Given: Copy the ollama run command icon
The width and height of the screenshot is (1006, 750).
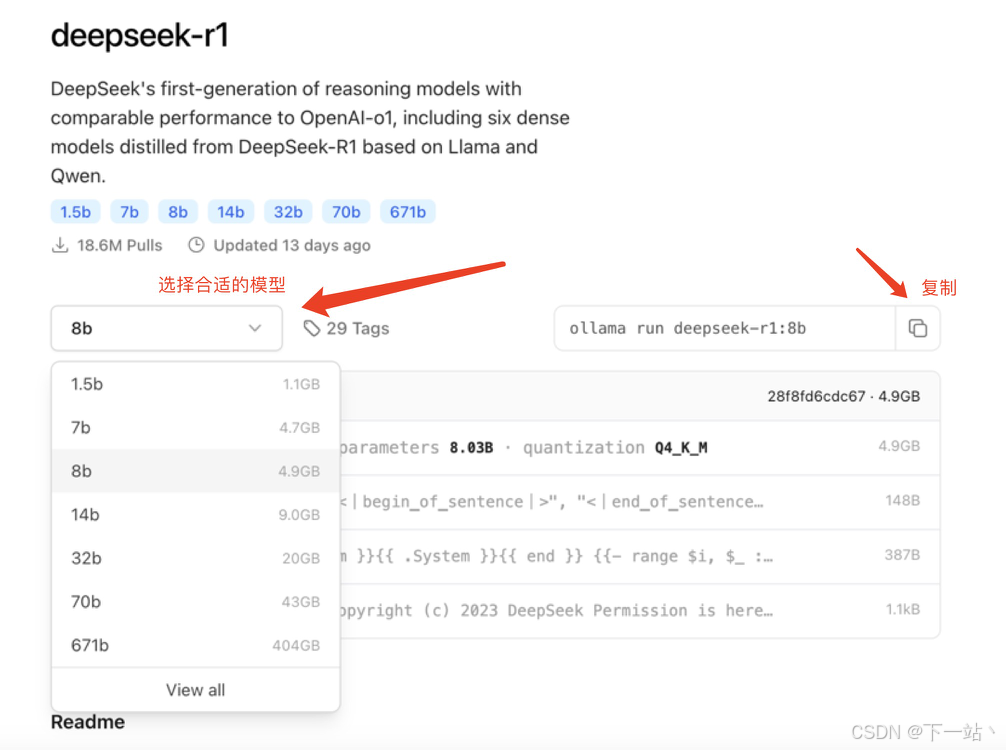Looking at the screenshot, I should pos(917,328).
